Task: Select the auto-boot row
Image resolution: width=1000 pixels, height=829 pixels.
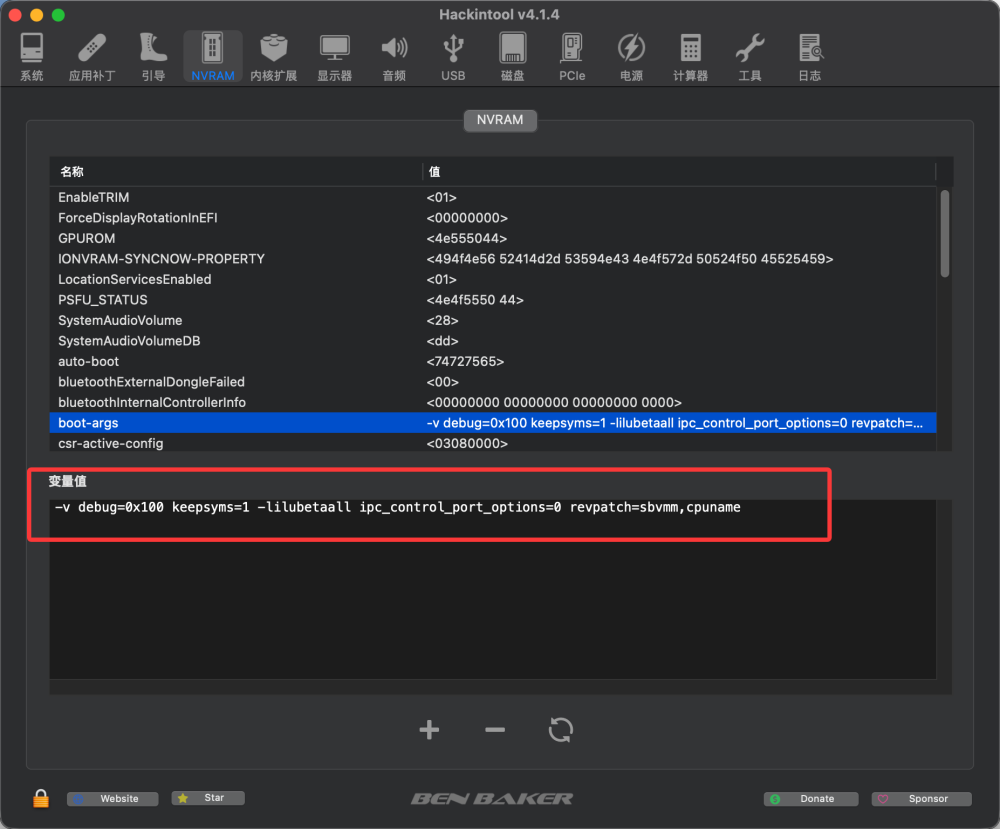Action: (x=492, y=361)
